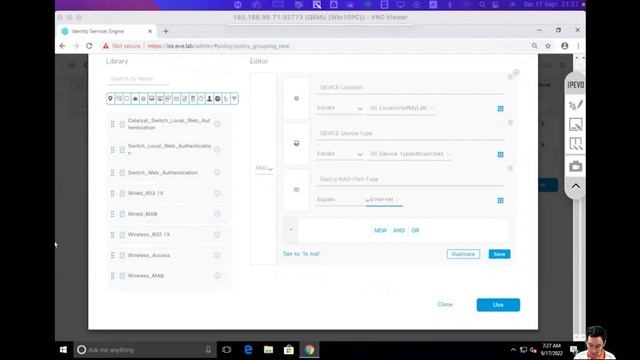Screen dimensions: 640x360
Task: Click the OR link to add condition
Action: pos(415,231)
